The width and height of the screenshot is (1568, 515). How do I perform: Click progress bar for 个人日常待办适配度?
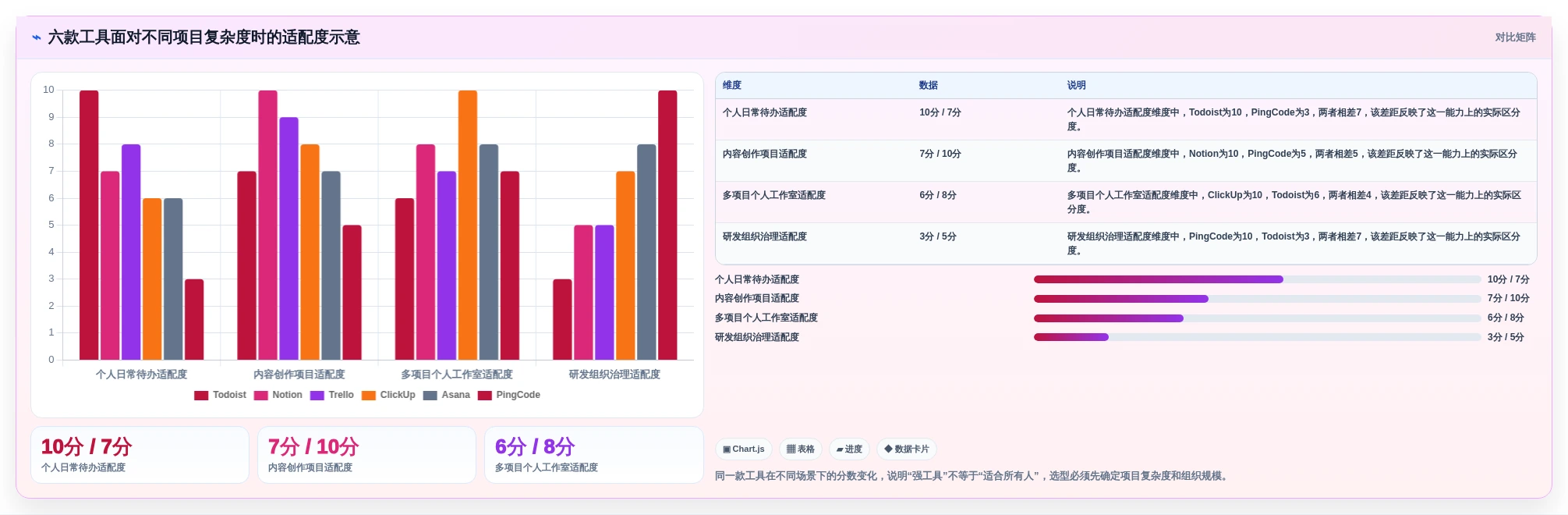[x=1257, y=279]
